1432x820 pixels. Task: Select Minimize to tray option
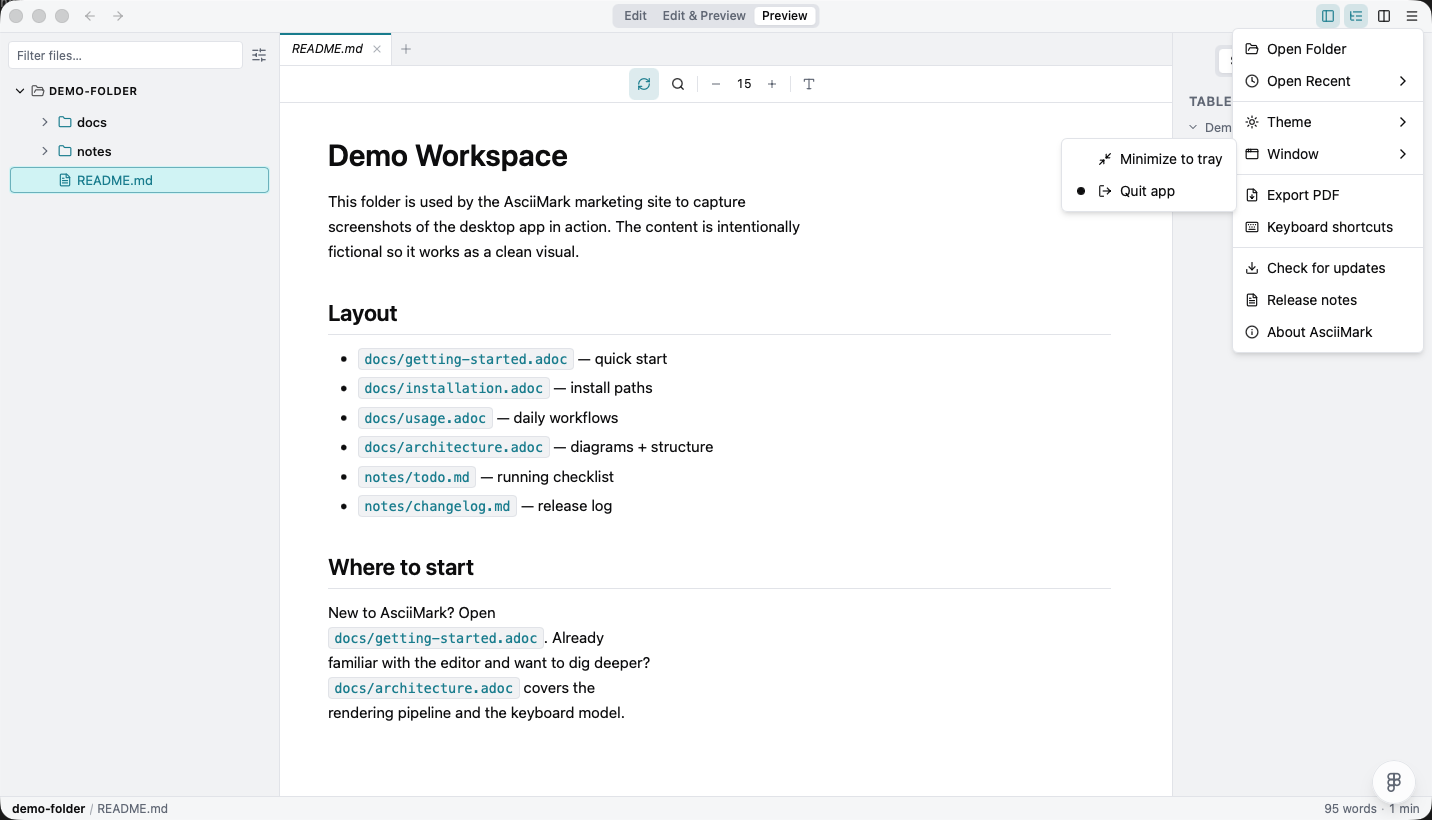[x=1149, y=159]
